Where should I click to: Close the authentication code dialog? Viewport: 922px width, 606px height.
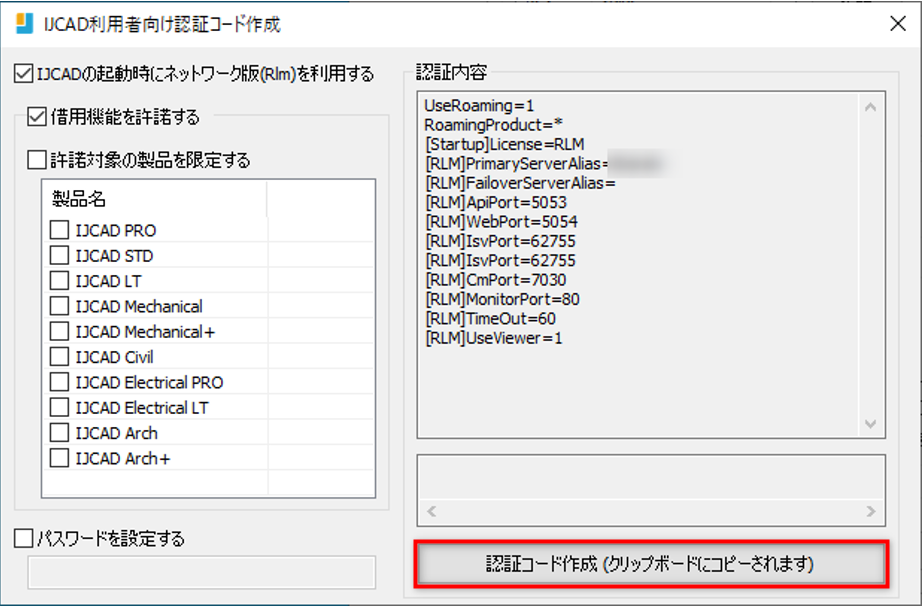[x=897, y=24]
